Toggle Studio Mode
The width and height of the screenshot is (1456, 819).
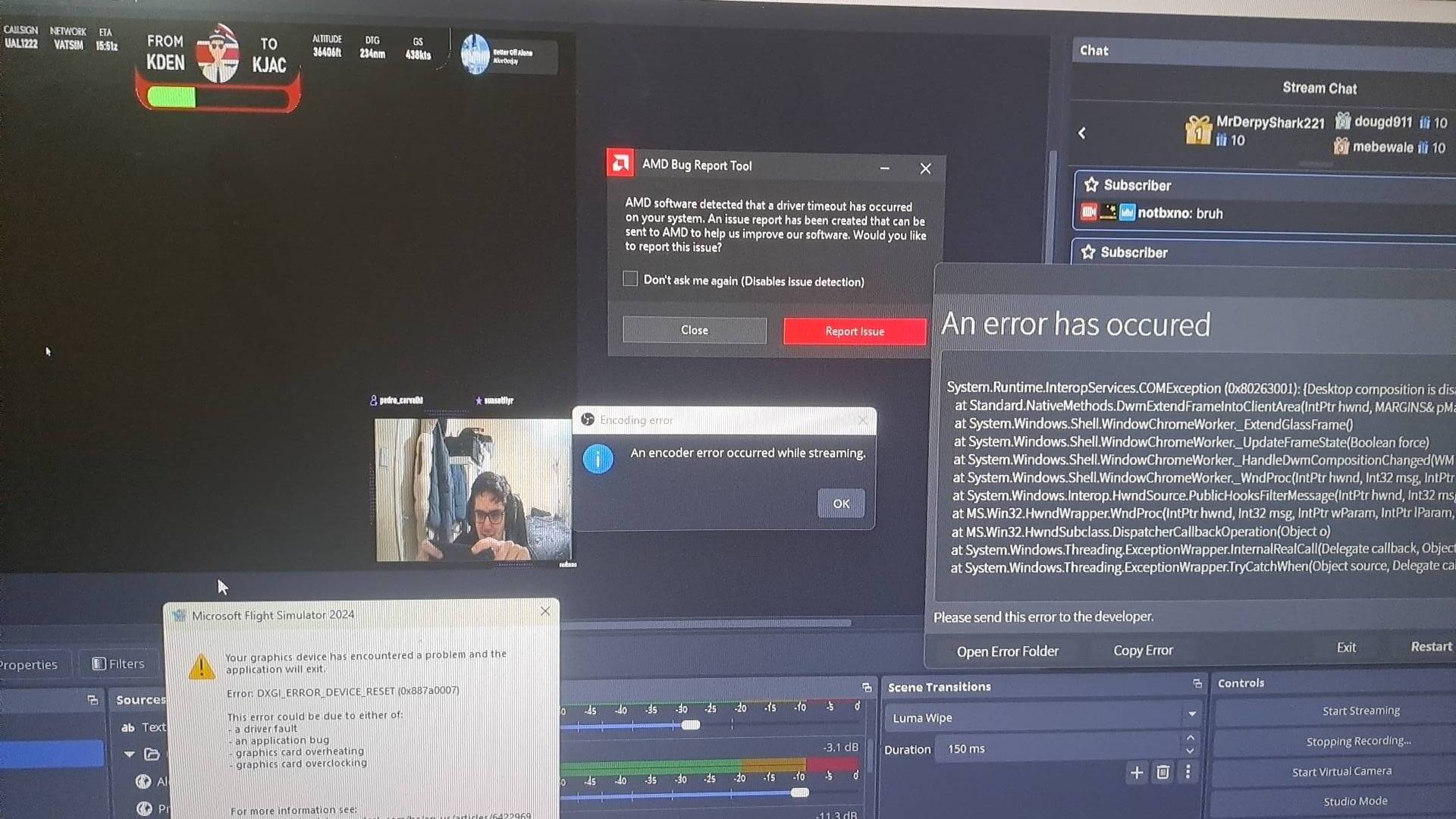point(1354,802)
